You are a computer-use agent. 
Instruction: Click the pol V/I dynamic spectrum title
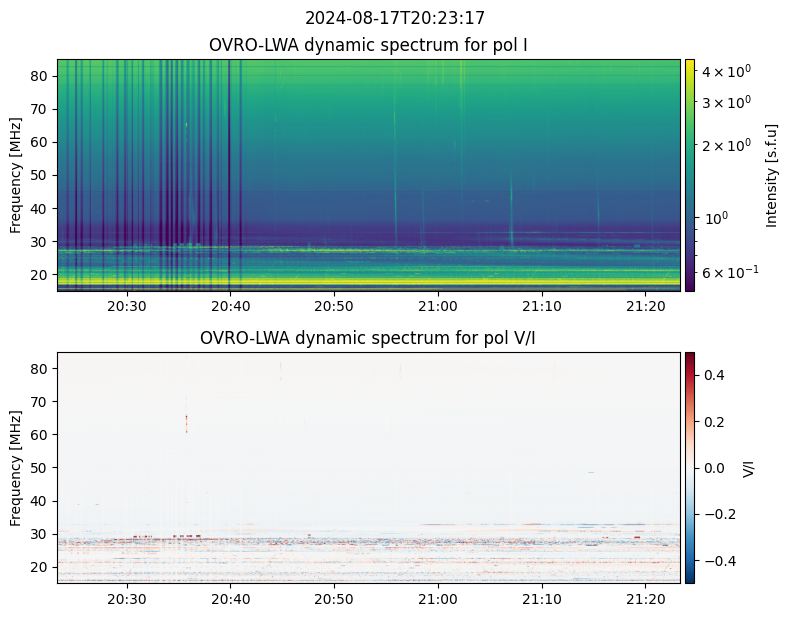point(367,338)
